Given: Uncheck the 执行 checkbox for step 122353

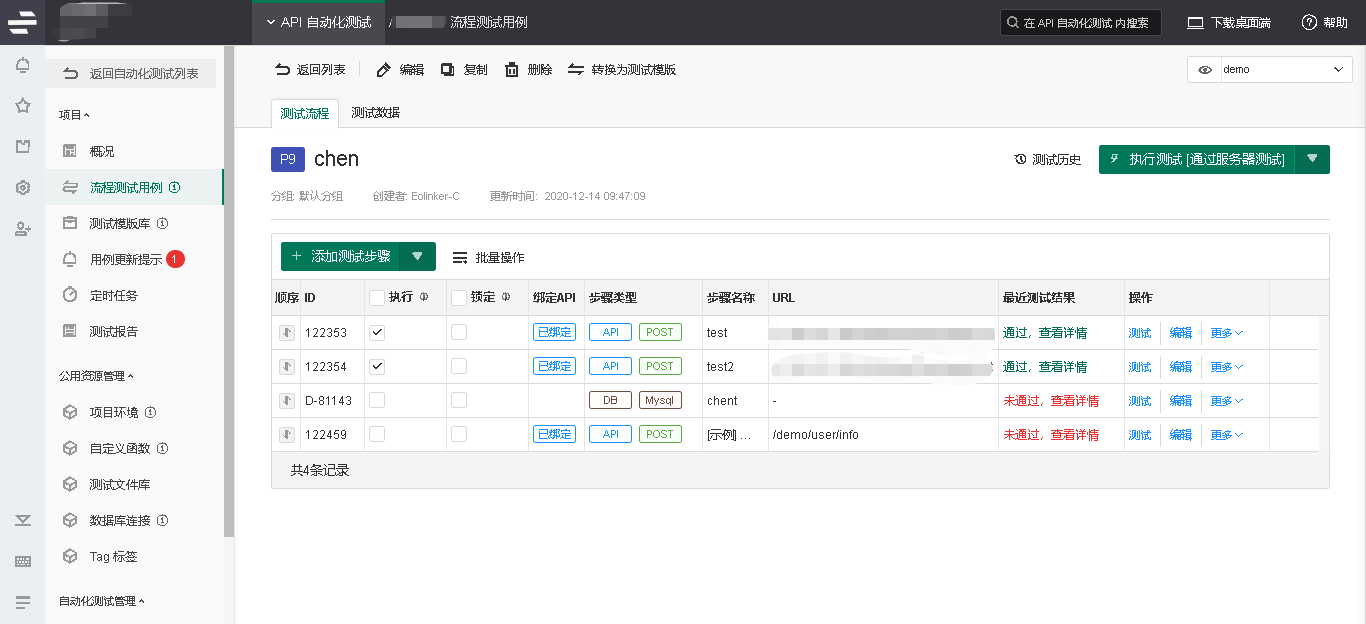Looking at the screenshot, I should click(x=377, y=333).
